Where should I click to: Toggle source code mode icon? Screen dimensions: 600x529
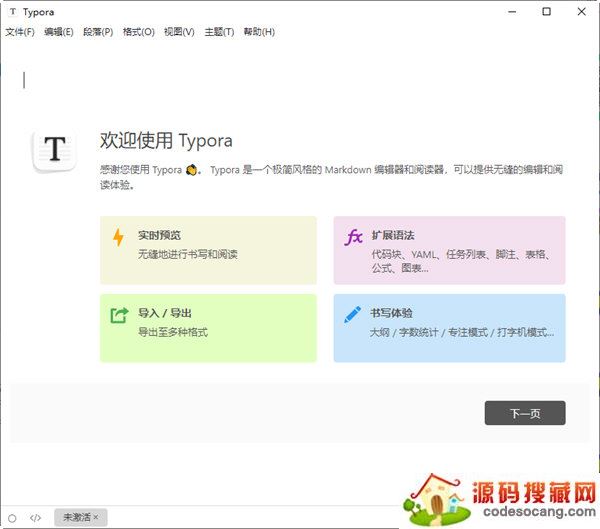[35, 518]
